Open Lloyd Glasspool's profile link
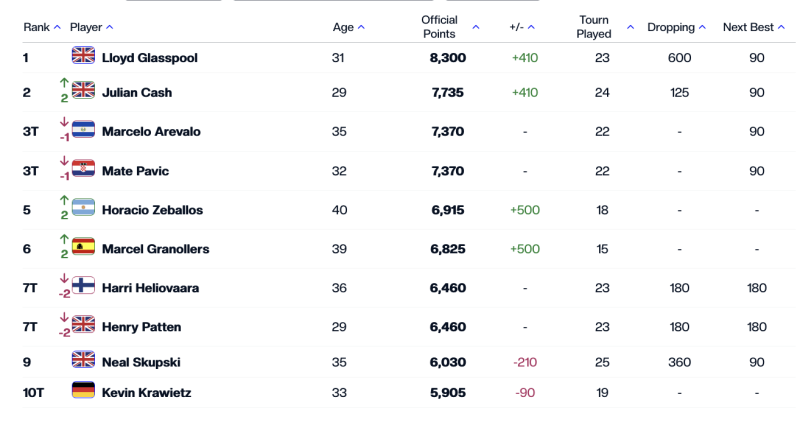This screenshot has width=800, height=425. click(150, 58)
